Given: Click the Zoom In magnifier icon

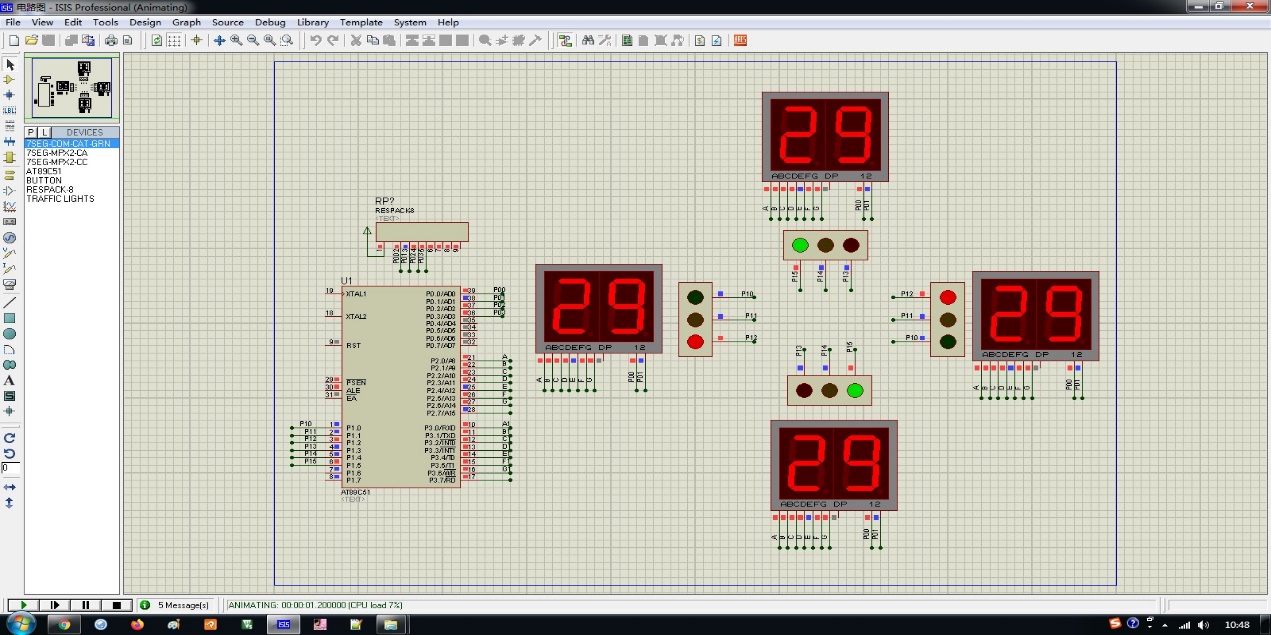Looking at the screenshot, I should point(236,40).
